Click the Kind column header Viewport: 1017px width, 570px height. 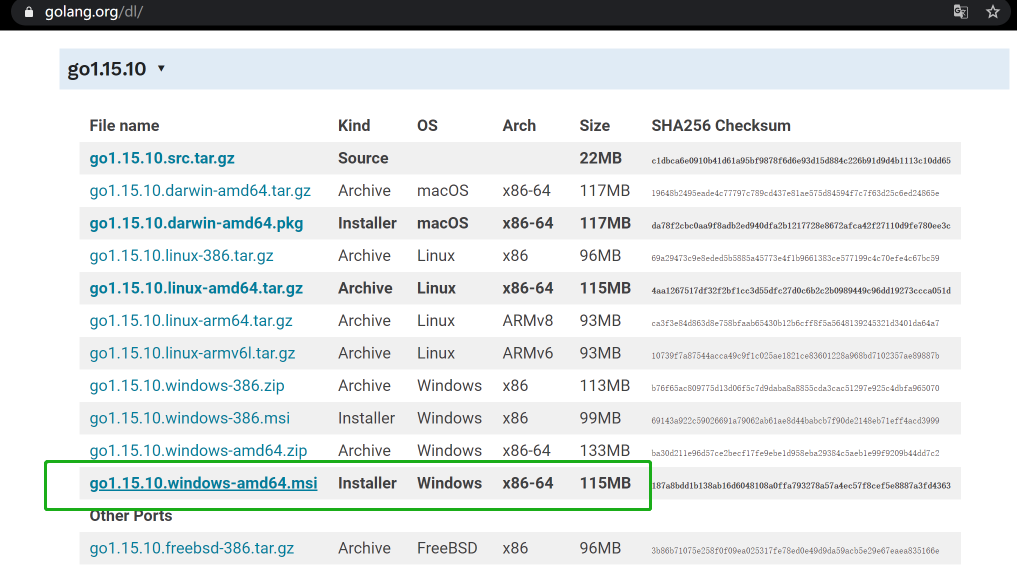[353, 126]
